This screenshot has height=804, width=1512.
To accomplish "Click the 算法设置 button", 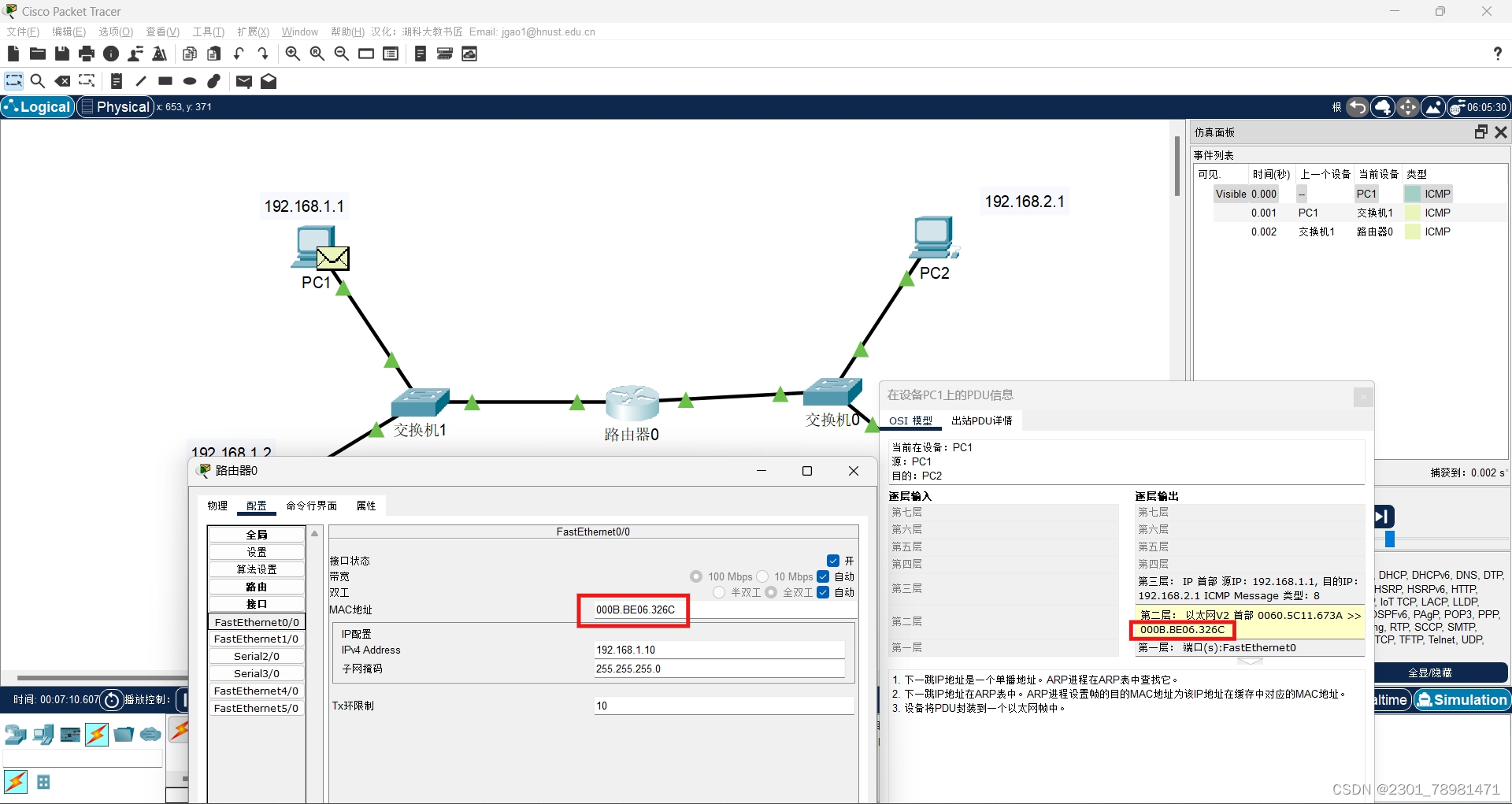I will point(257,569).
